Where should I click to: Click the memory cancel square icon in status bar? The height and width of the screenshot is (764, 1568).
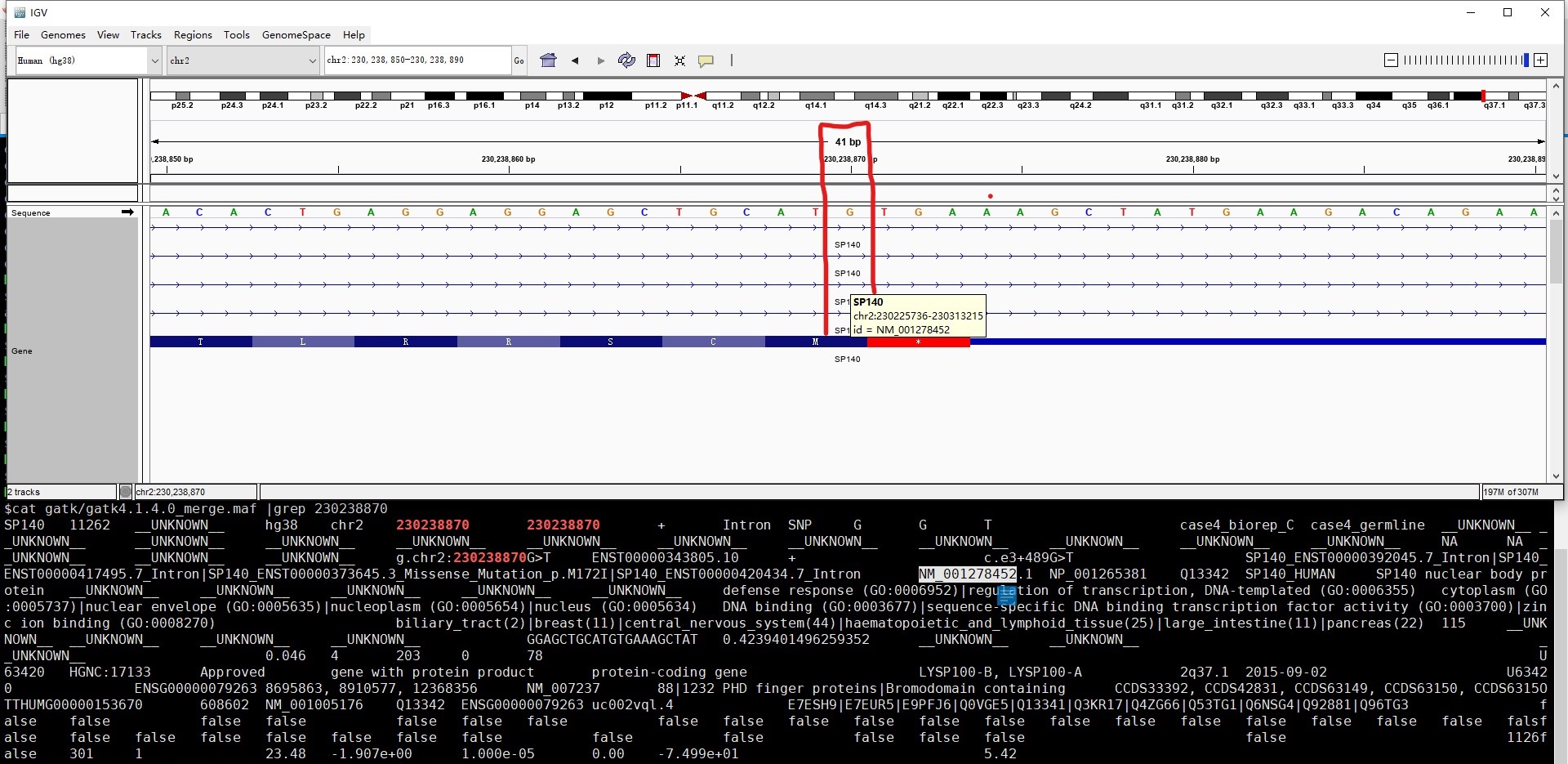[126, 492]
